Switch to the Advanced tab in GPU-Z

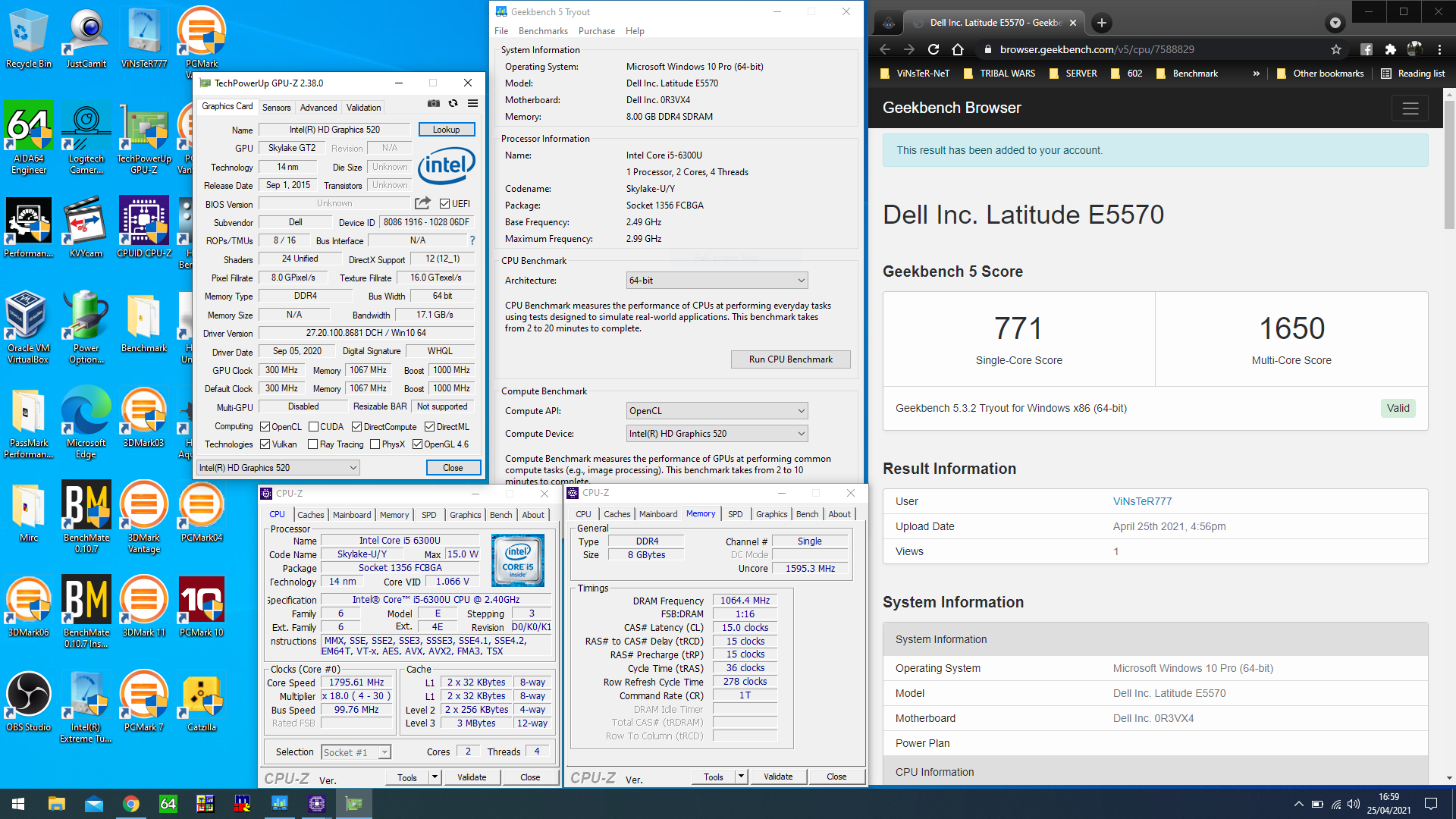coord(318,108)
